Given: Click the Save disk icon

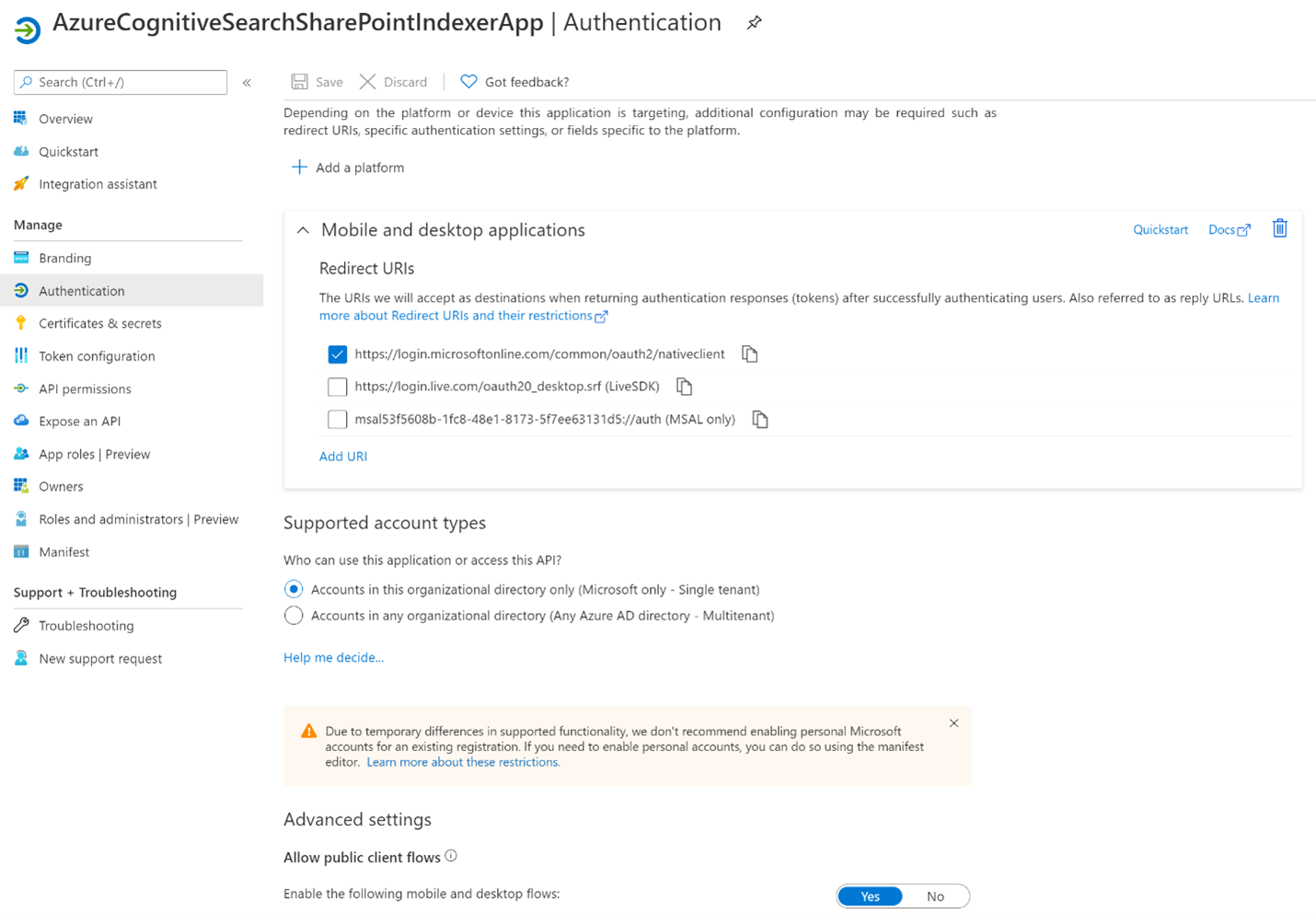Looking at the screenshot, I should point(300,82).
